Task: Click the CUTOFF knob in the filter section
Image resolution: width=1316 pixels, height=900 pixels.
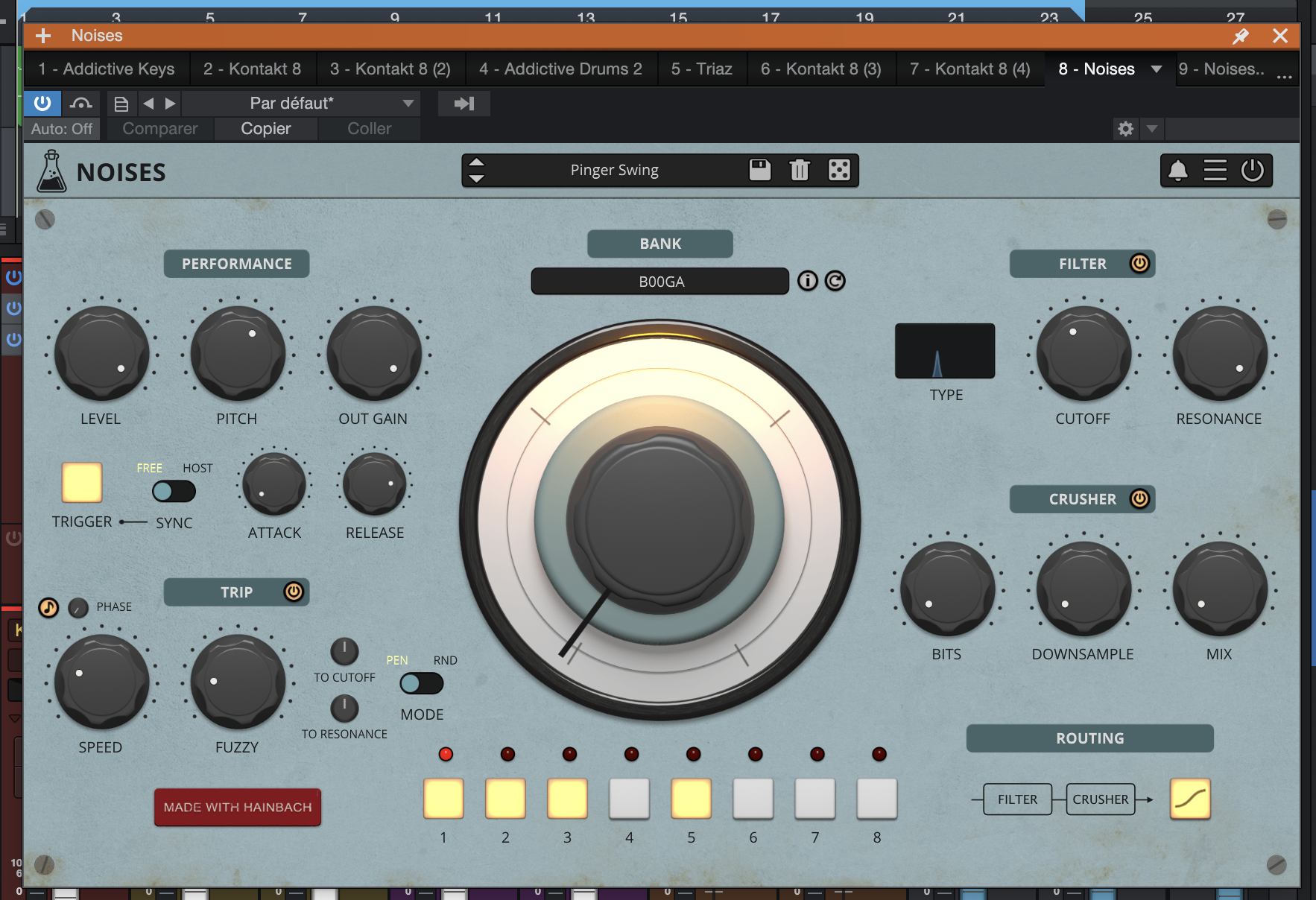Action: tap(1083, 354)
